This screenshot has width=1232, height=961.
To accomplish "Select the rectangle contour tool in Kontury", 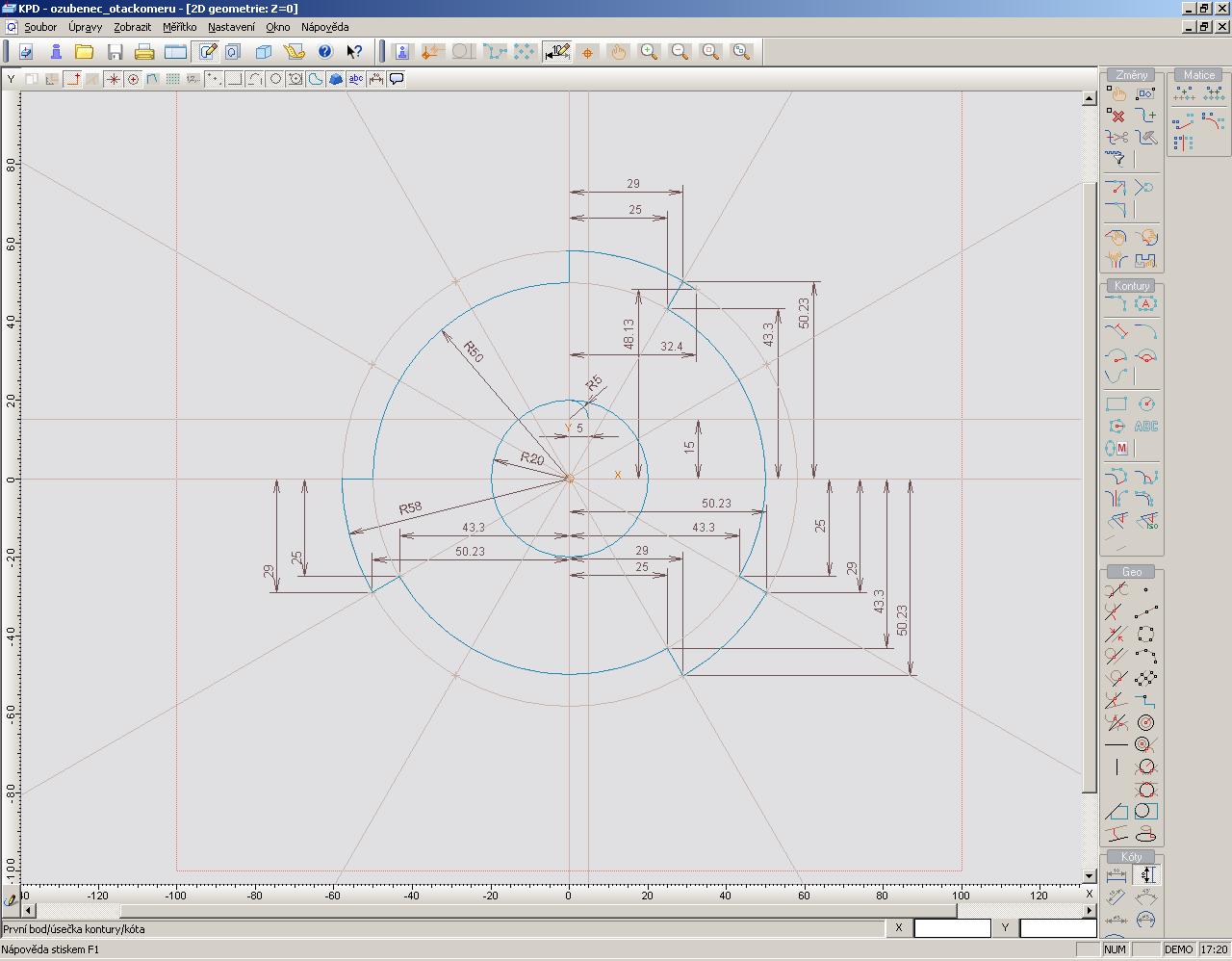I will 1116,404.
